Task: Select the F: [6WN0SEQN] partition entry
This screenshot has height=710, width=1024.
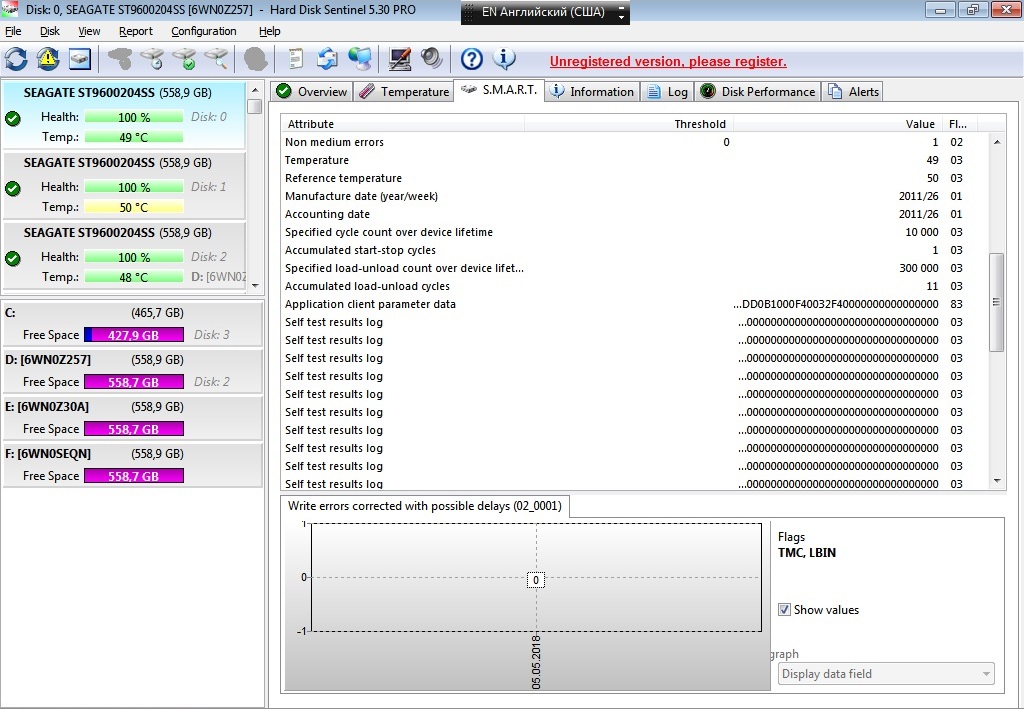Action: pyautogui.click(x=133, y=464)
